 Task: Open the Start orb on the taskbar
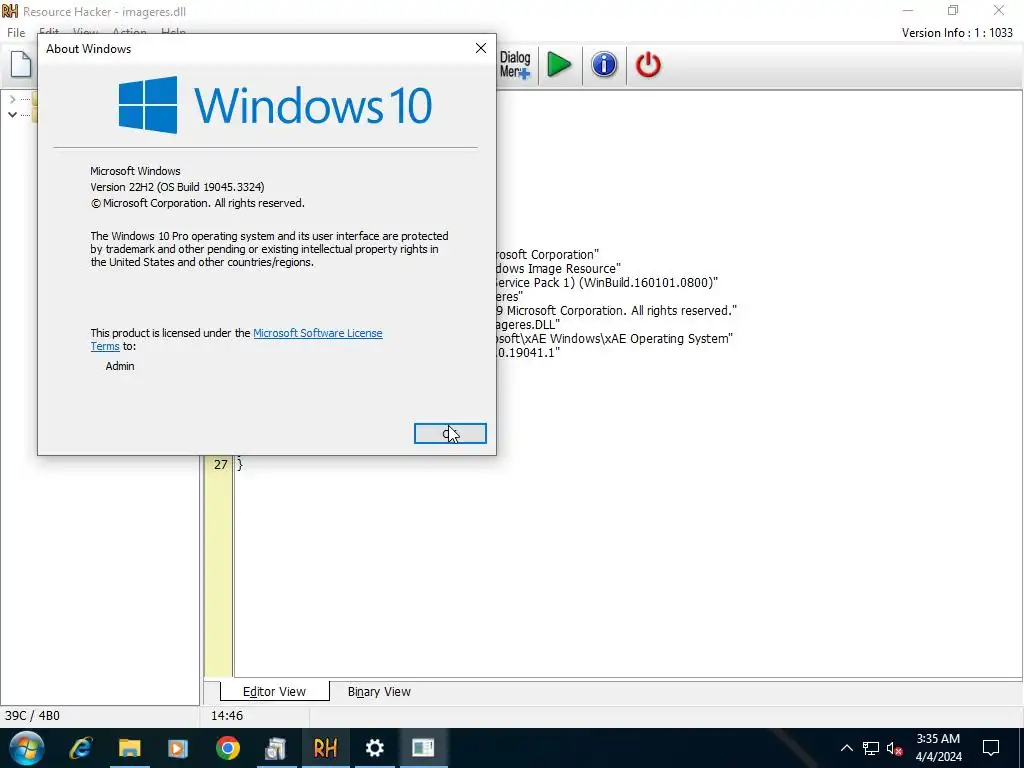[27, 748]
